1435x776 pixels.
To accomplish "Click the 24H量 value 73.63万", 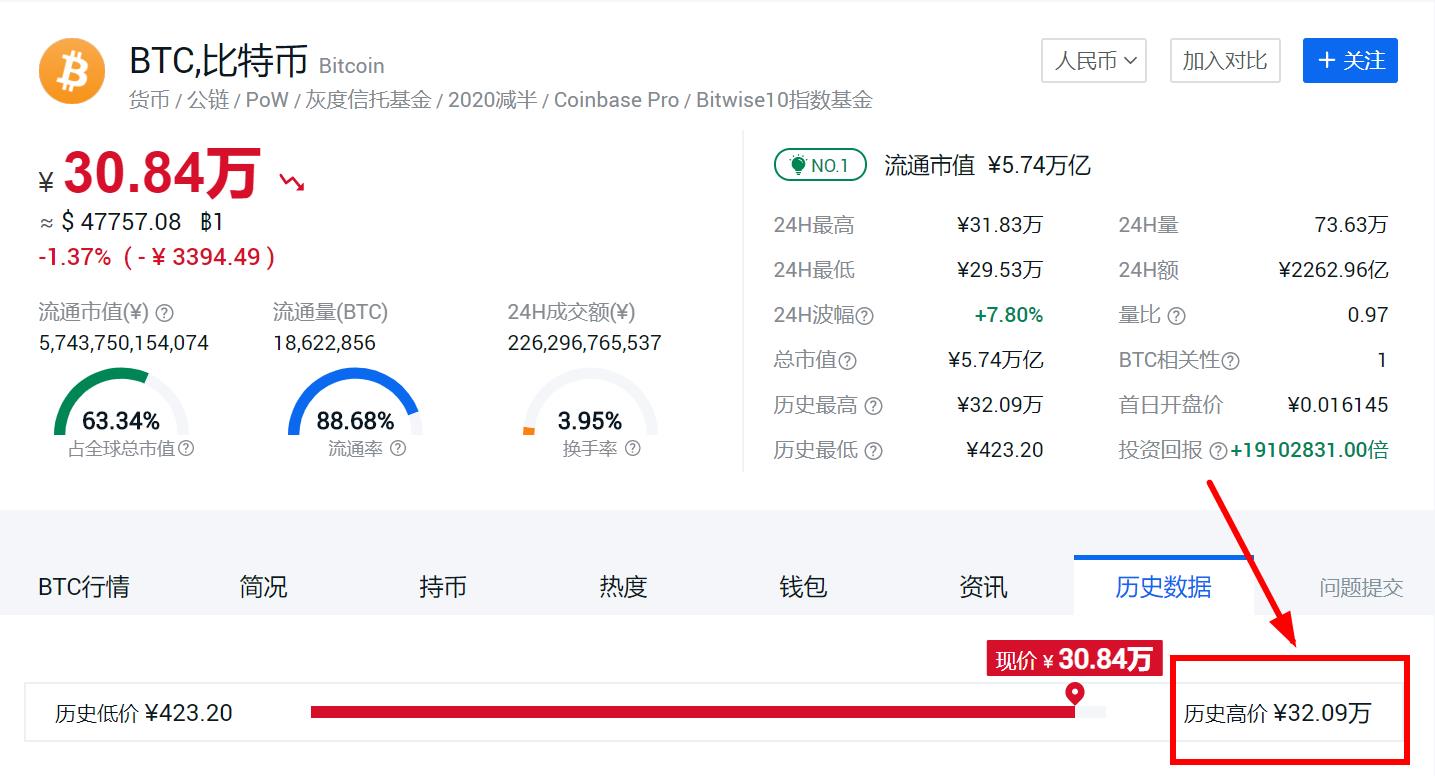I will [x=1352, y=225].
